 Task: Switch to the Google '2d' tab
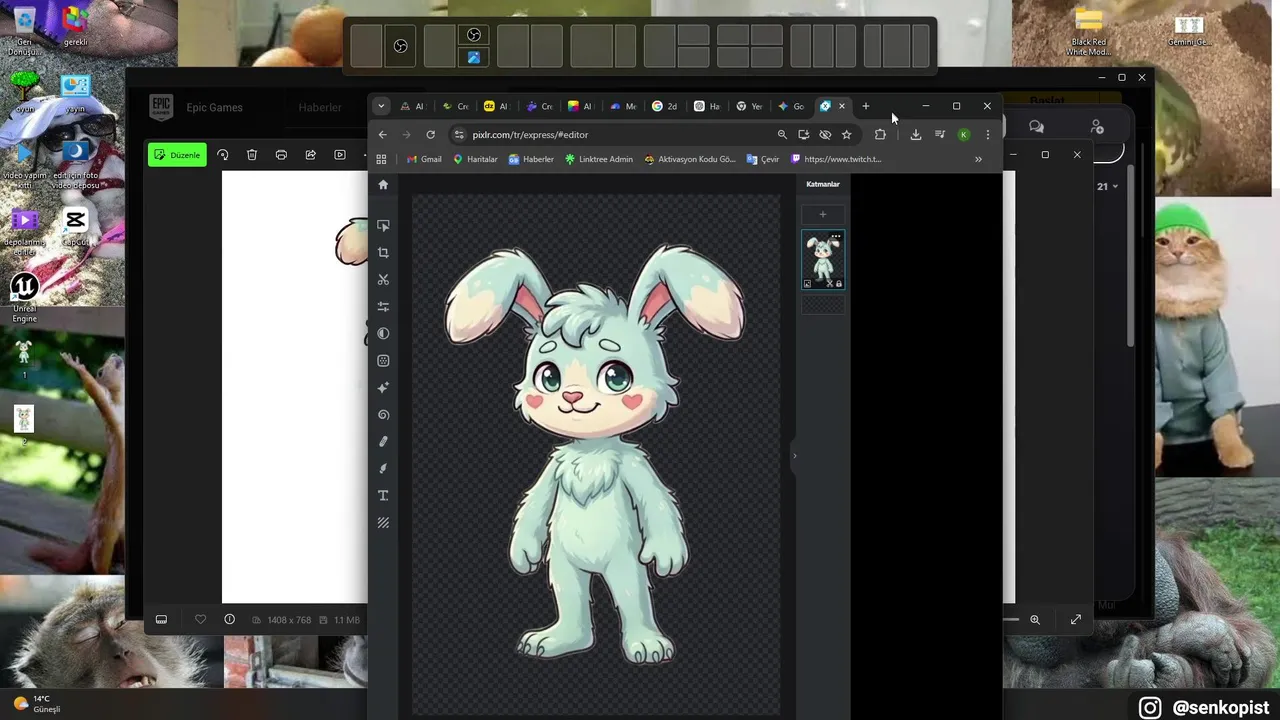[x=665, y=106]
